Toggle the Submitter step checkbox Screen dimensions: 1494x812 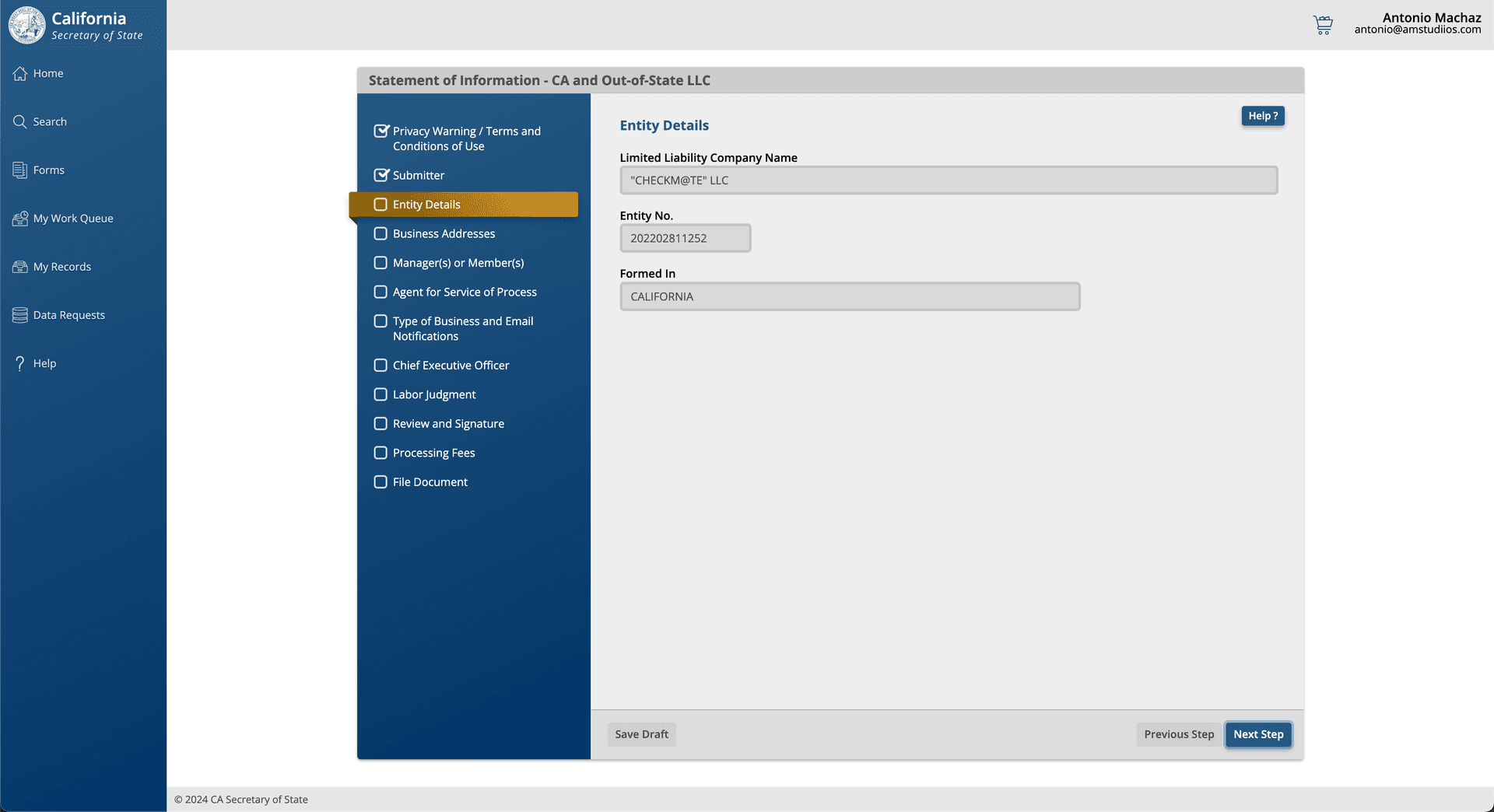click(381, 175)
